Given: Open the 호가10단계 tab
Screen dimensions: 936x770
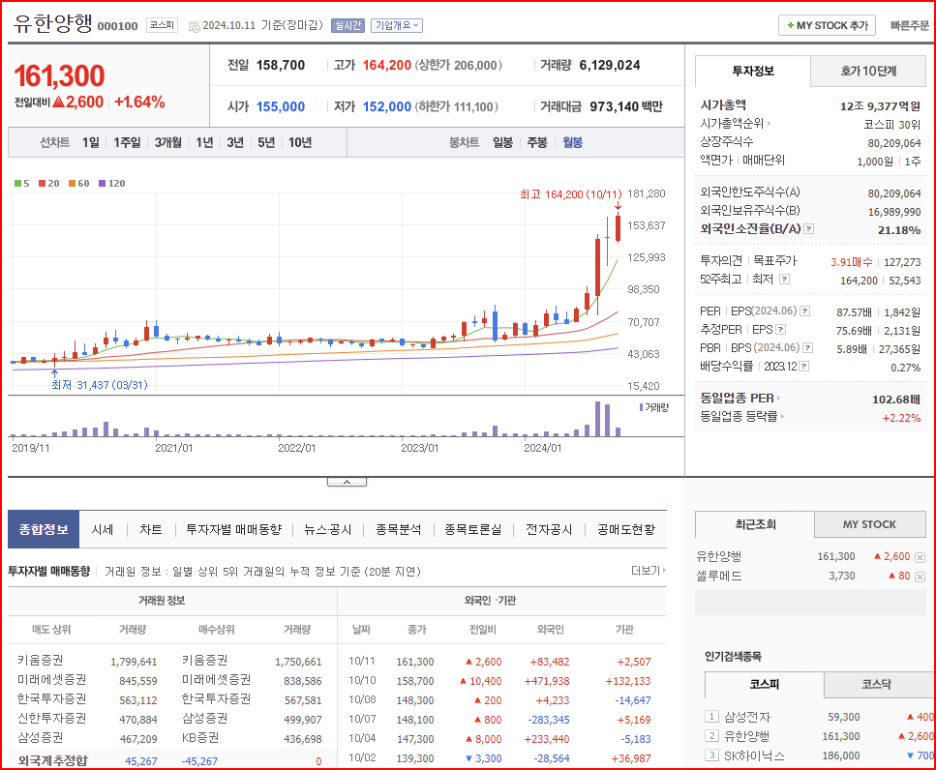Looking at the screenshot, I should 869,71.
